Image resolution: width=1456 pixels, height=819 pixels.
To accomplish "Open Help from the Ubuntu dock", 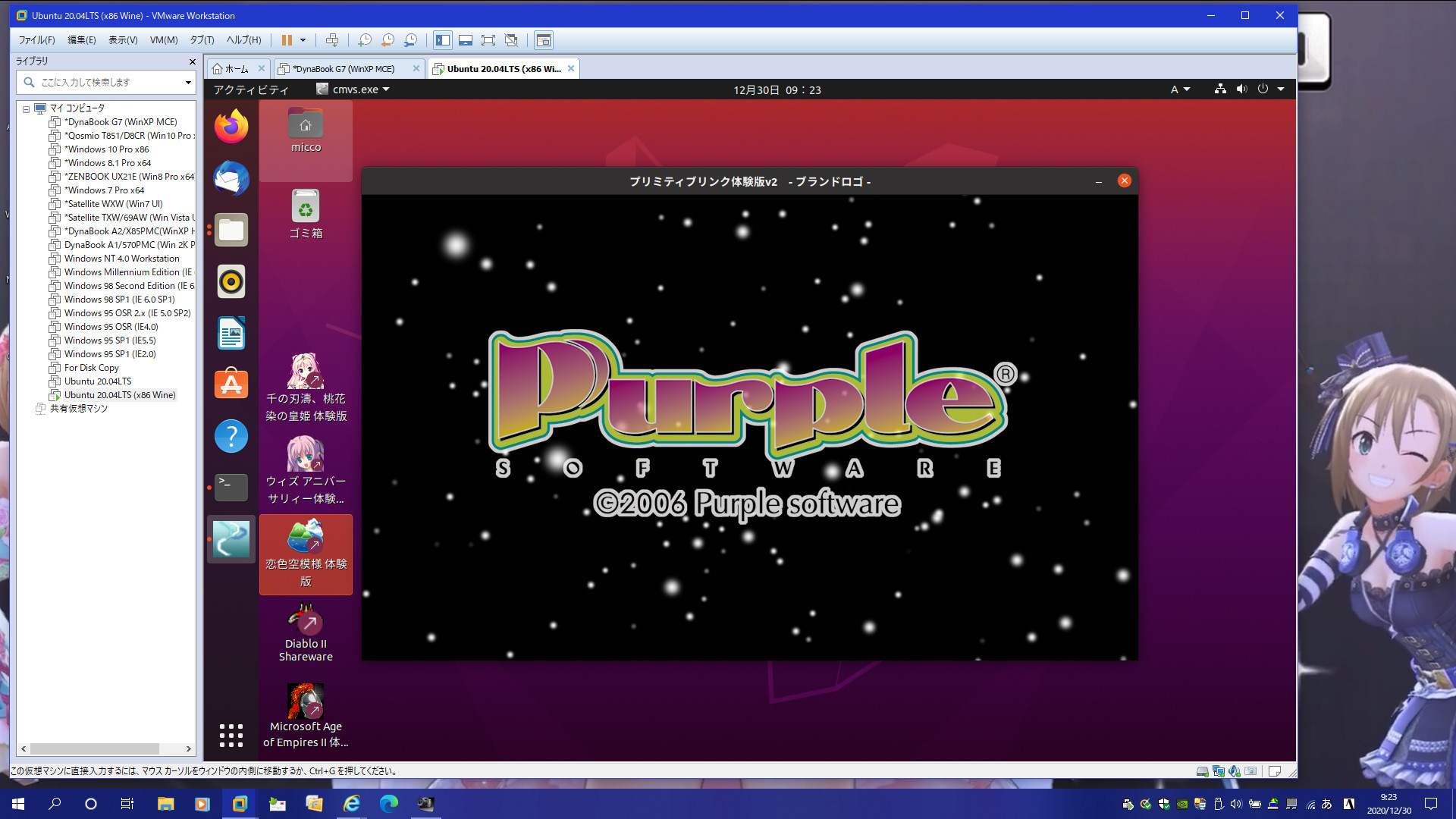I will [231, 436].
